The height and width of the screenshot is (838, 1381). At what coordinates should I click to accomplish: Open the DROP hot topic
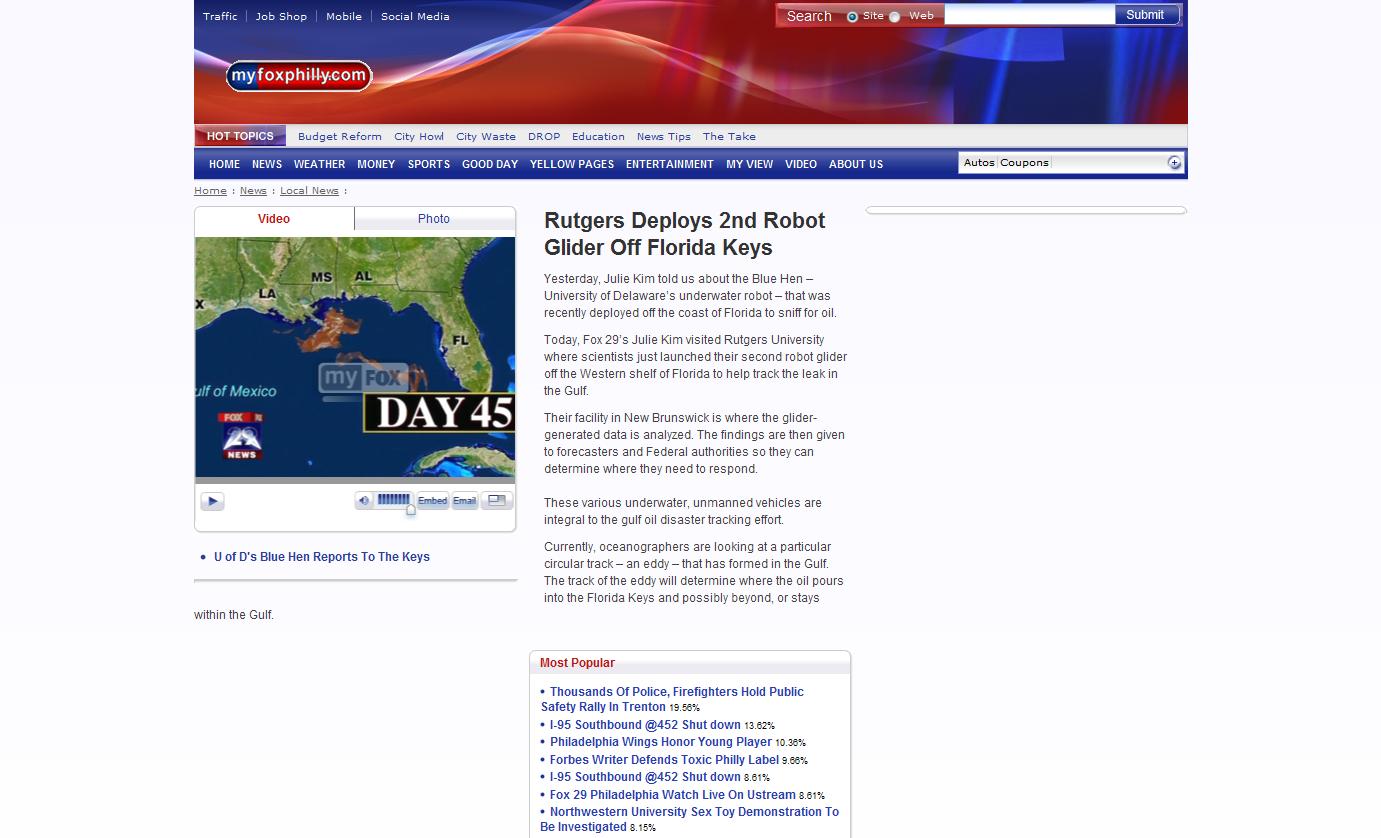pos(544,136)
